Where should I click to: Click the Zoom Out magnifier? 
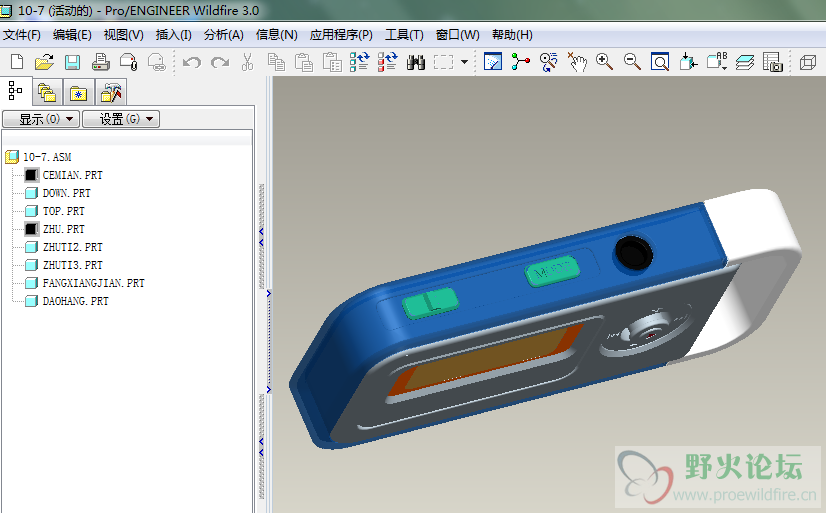click(632, 62)
